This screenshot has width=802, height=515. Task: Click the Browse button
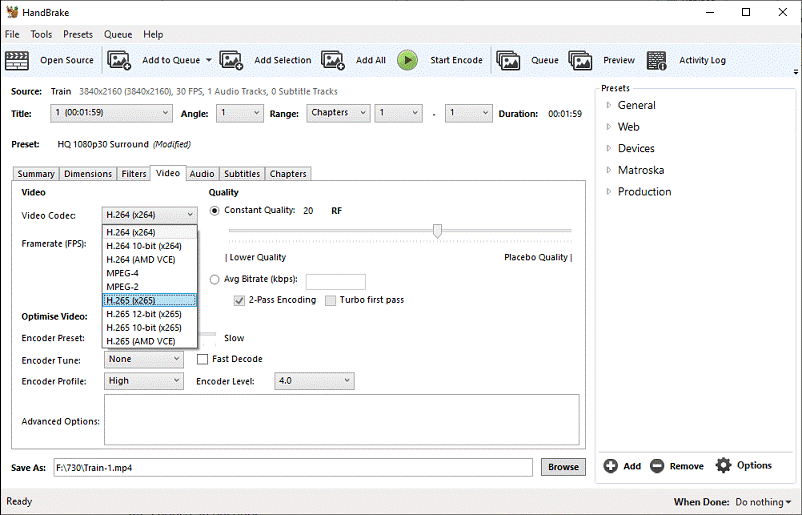563,467
